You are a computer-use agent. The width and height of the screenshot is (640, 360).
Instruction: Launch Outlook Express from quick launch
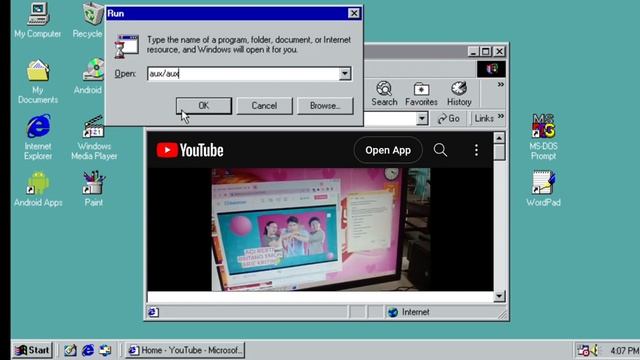coord(105,350)
